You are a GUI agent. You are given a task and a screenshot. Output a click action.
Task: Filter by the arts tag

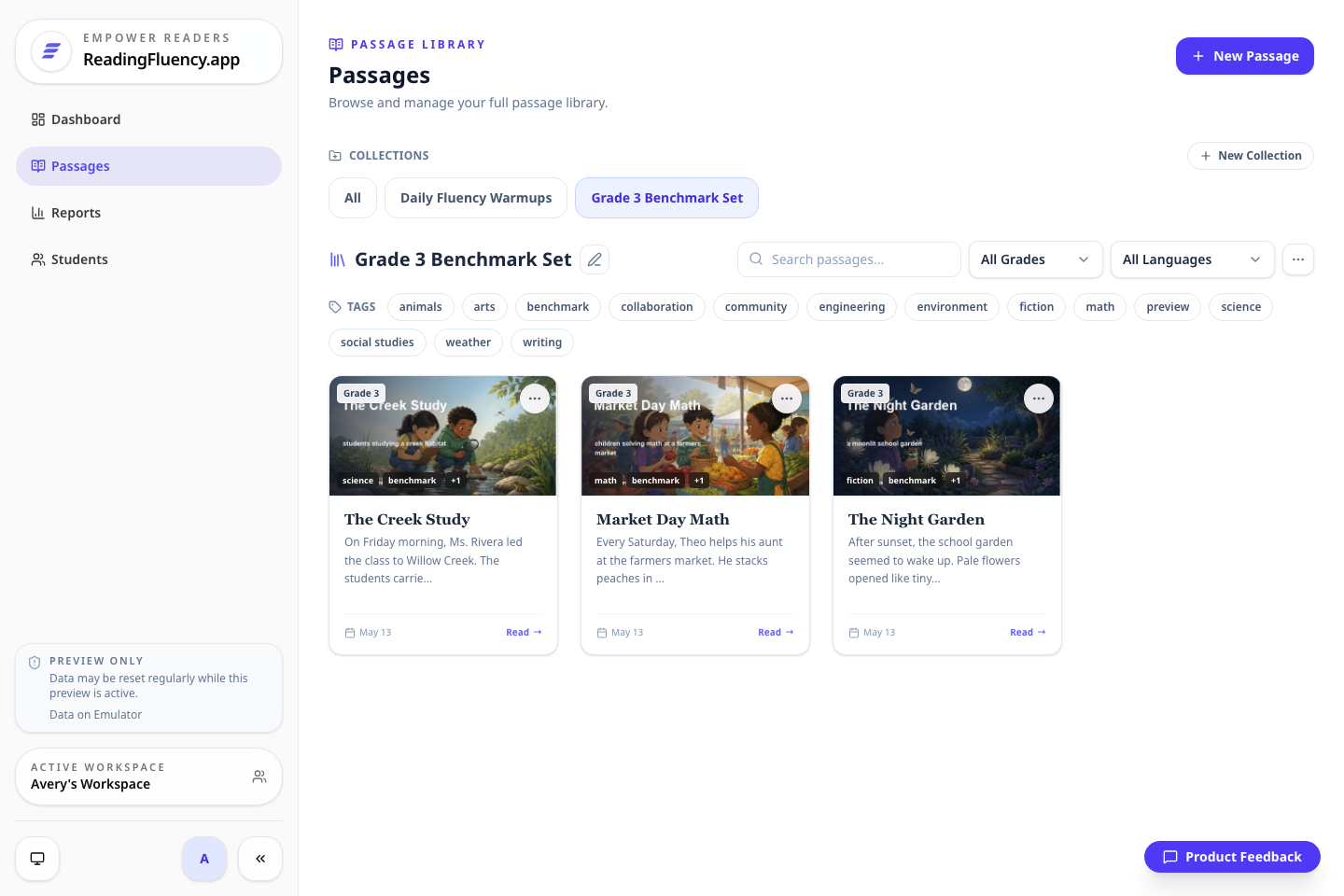pos(484,307)
